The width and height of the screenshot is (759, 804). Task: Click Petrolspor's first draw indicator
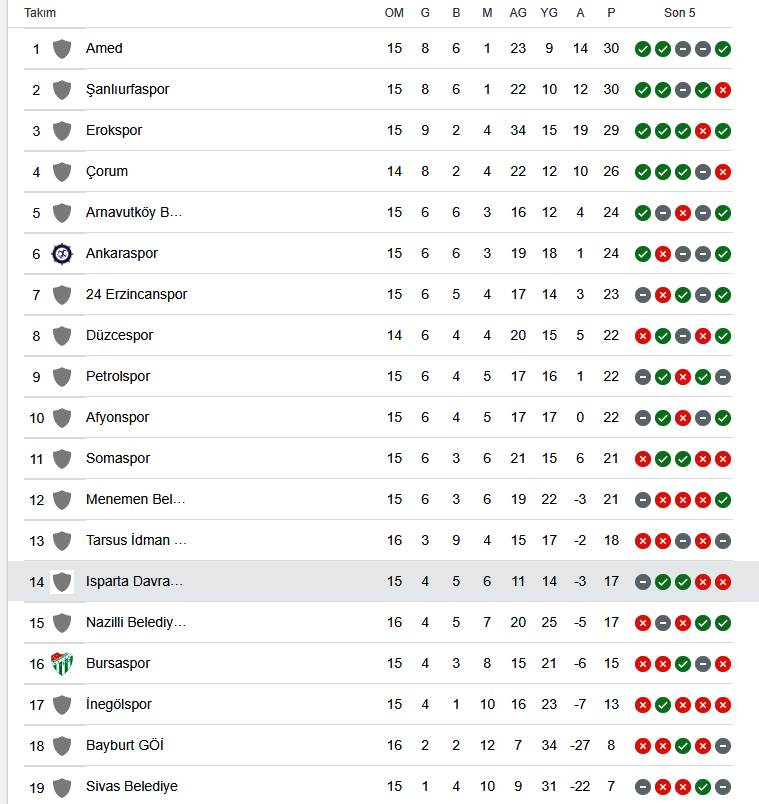pos(643,377)
